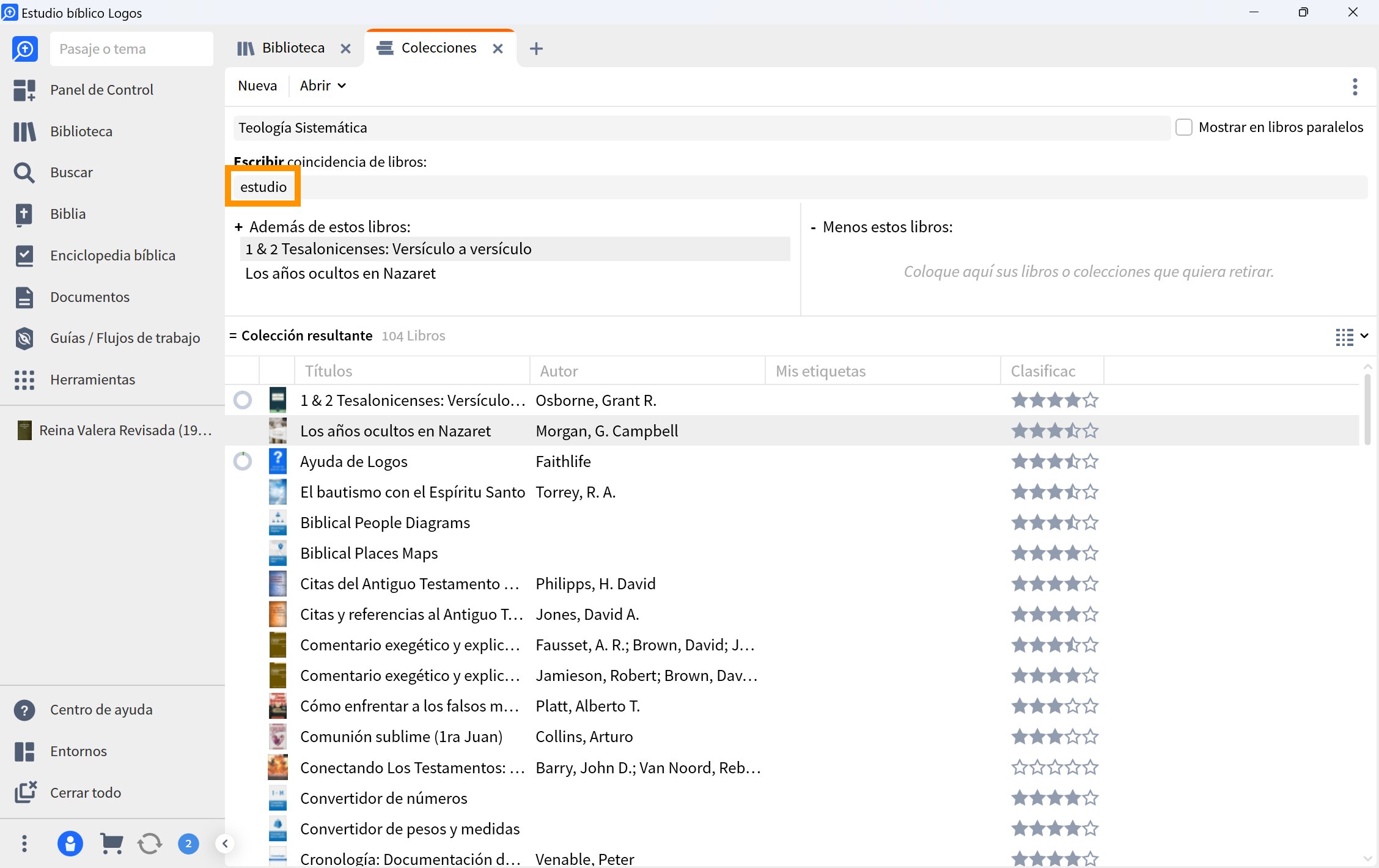
Task: Sort by Autor column header
Action: (x=647, y=371)
